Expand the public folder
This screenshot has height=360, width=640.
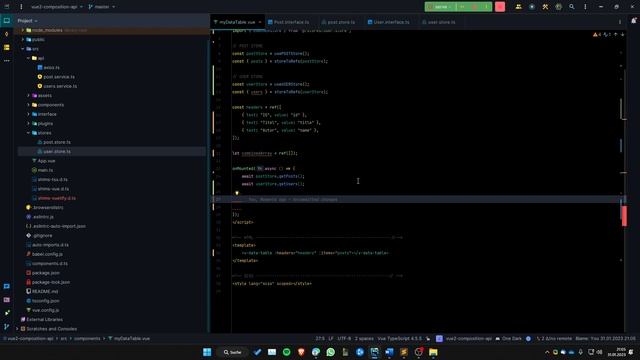point(23,40)
